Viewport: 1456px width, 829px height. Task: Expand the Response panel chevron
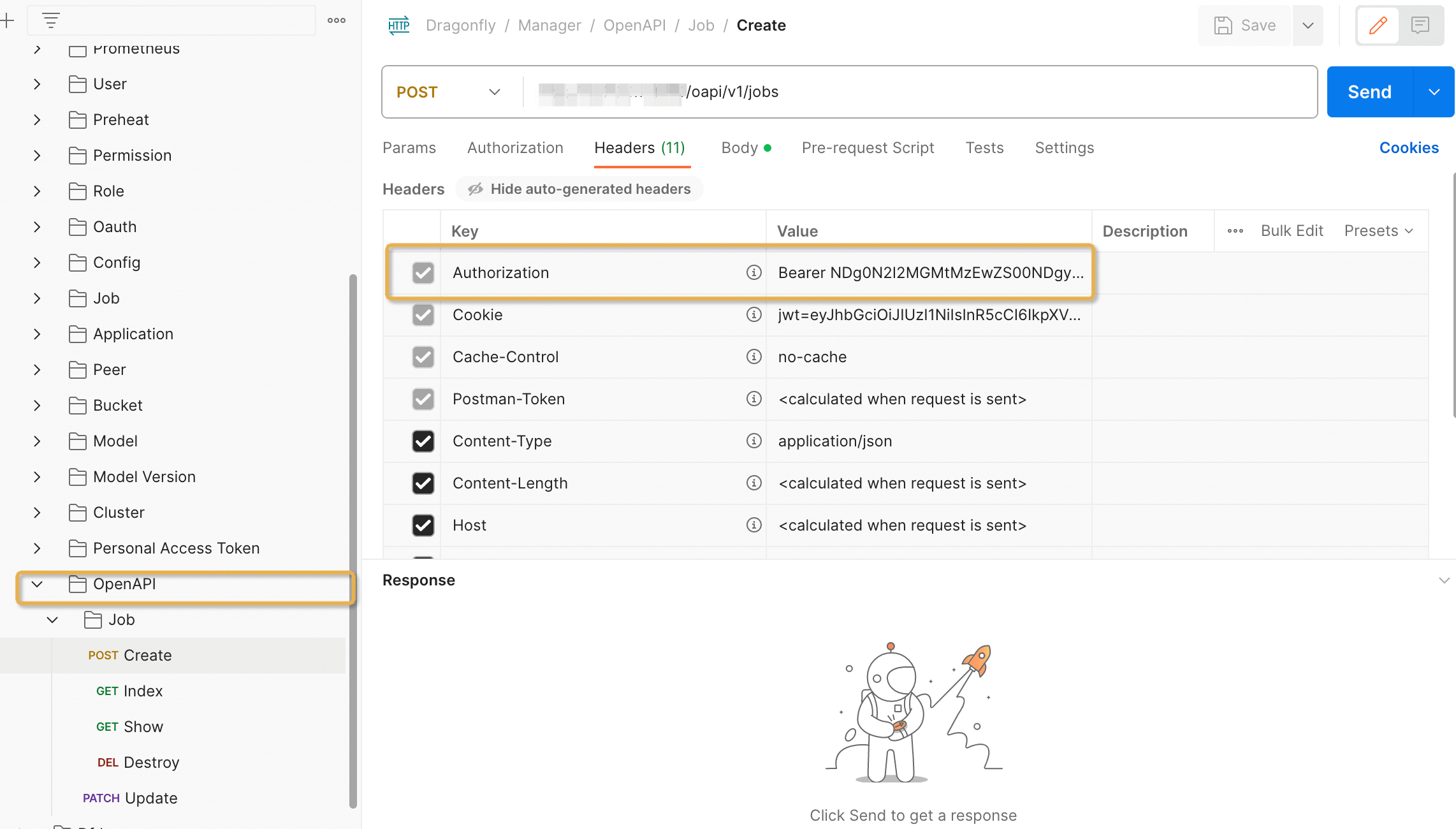(x=1444, y=580)
